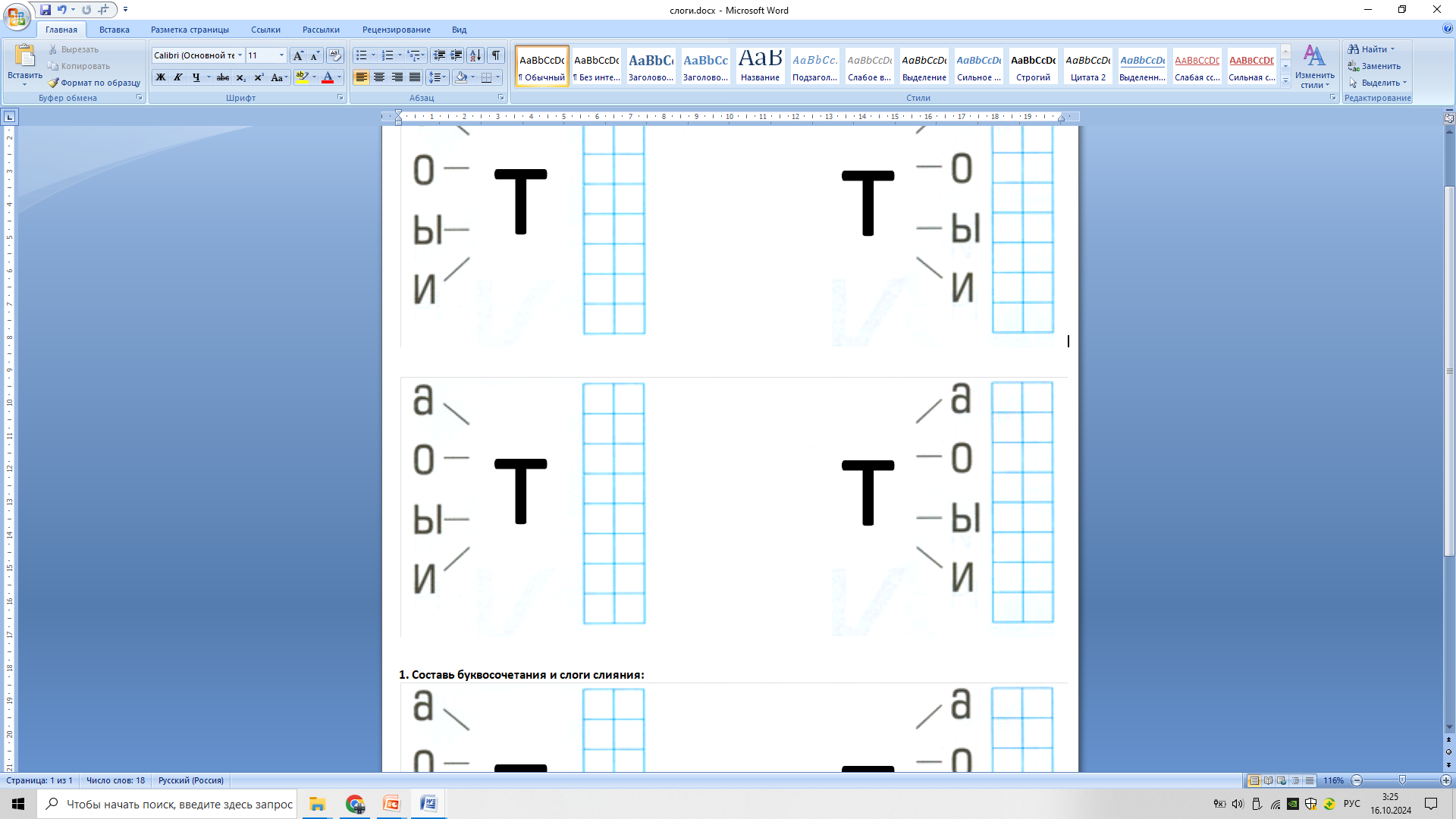
Task: Apply multilevel list
Action: click(x=413, y=55)
